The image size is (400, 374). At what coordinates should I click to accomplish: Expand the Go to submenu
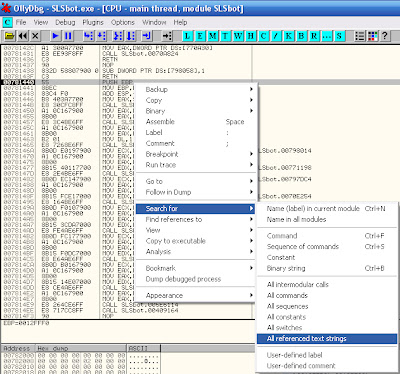[x=195, y=181]
